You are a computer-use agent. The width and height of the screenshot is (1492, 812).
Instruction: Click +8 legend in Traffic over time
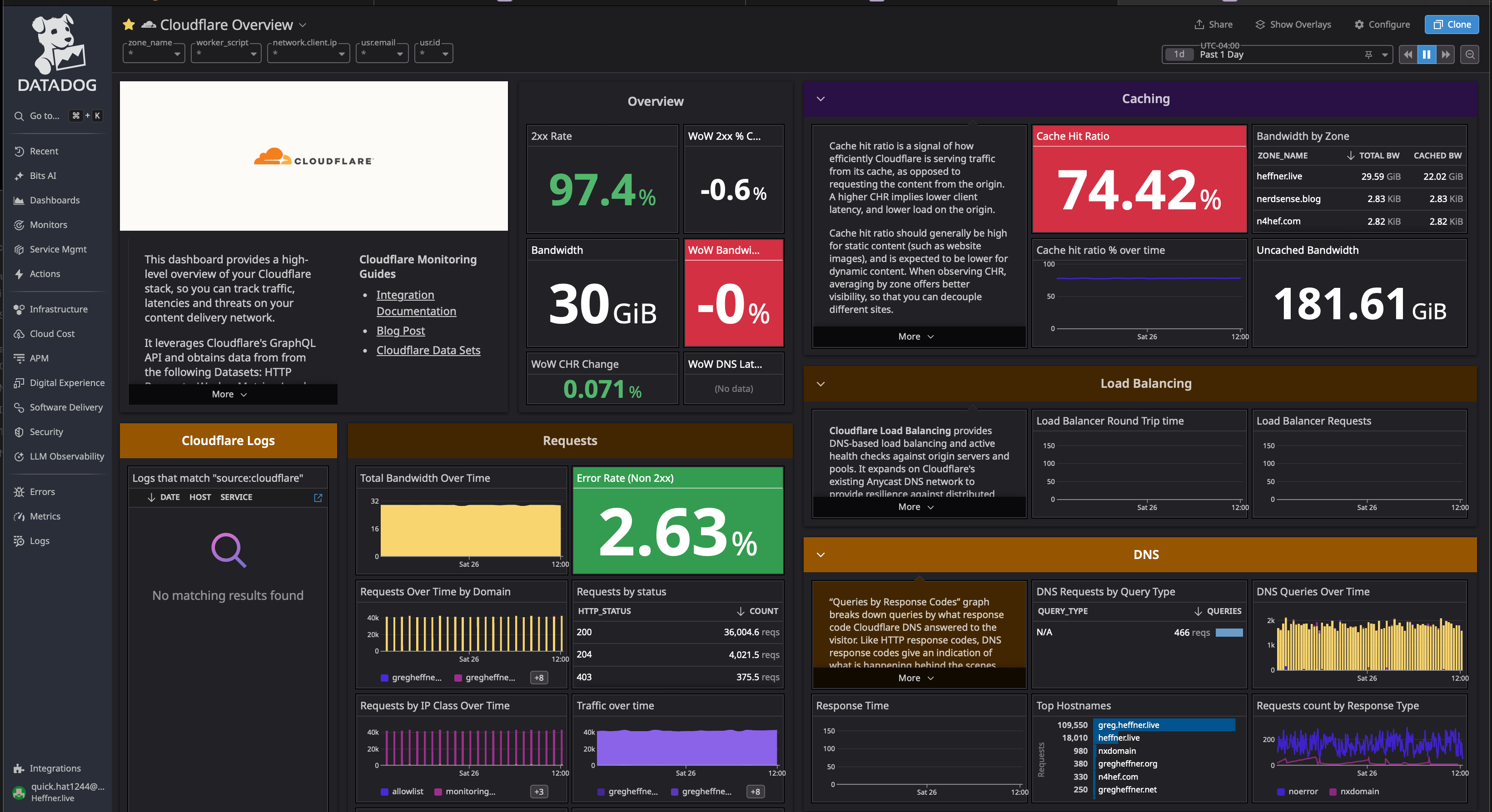[755, 792]
